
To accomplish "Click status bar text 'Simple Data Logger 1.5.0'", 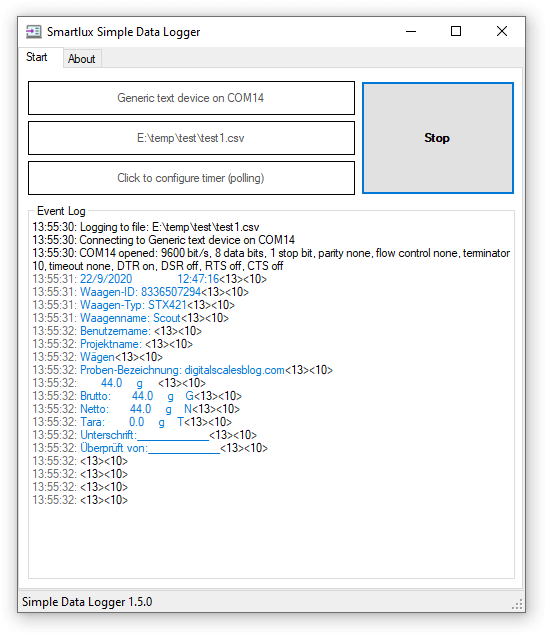I will (x=87, y=602).
